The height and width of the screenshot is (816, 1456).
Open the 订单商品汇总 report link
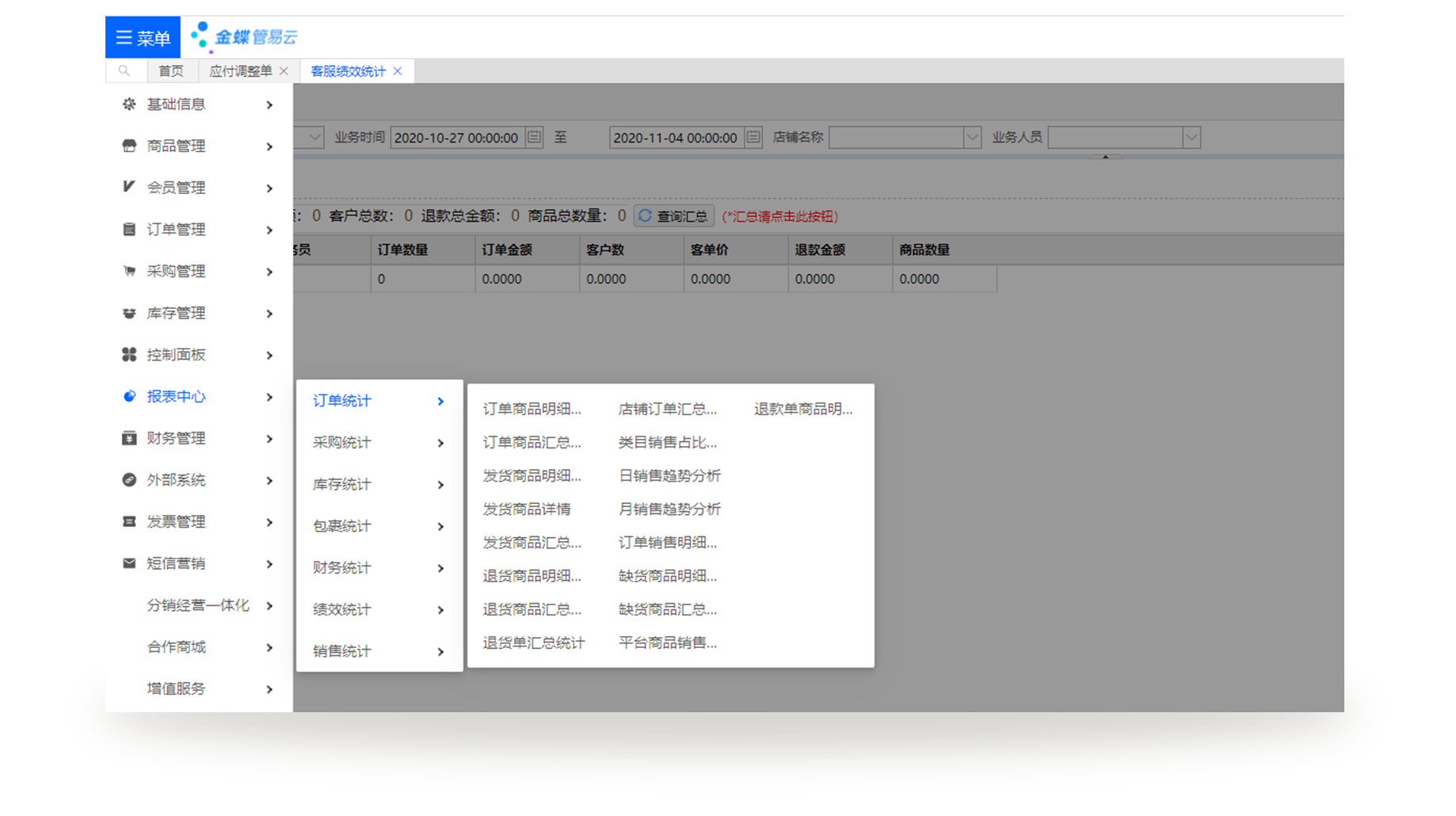532,442
